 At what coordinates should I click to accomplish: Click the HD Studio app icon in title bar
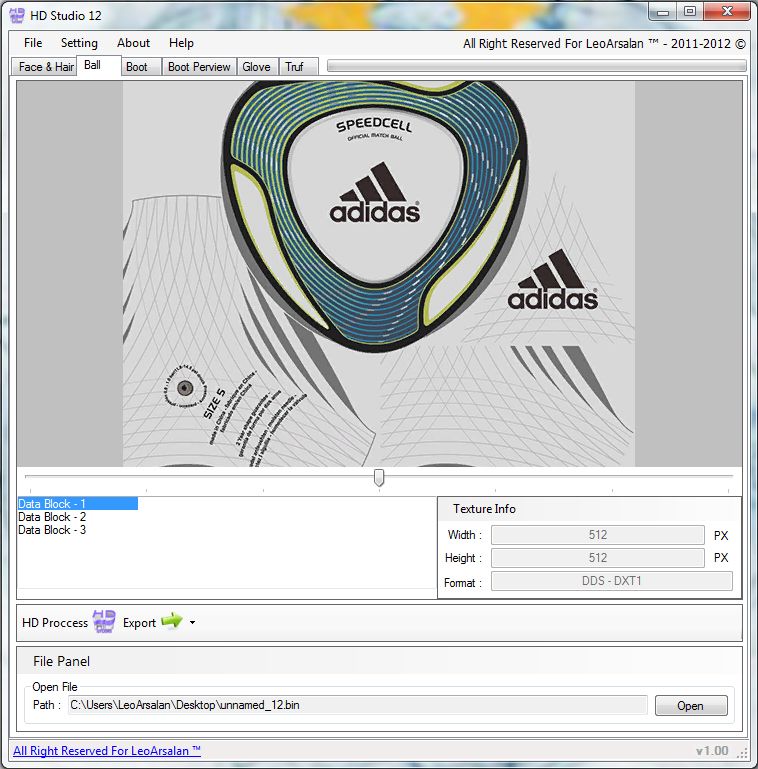point(16,15)
